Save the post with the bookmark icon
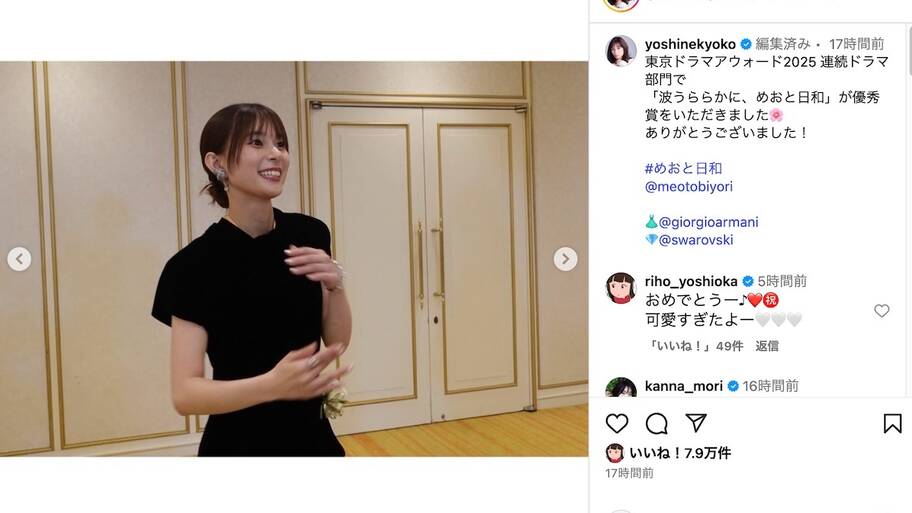This screenshot has width=912, height=513. pyautogui.click(x=892, y=423)
